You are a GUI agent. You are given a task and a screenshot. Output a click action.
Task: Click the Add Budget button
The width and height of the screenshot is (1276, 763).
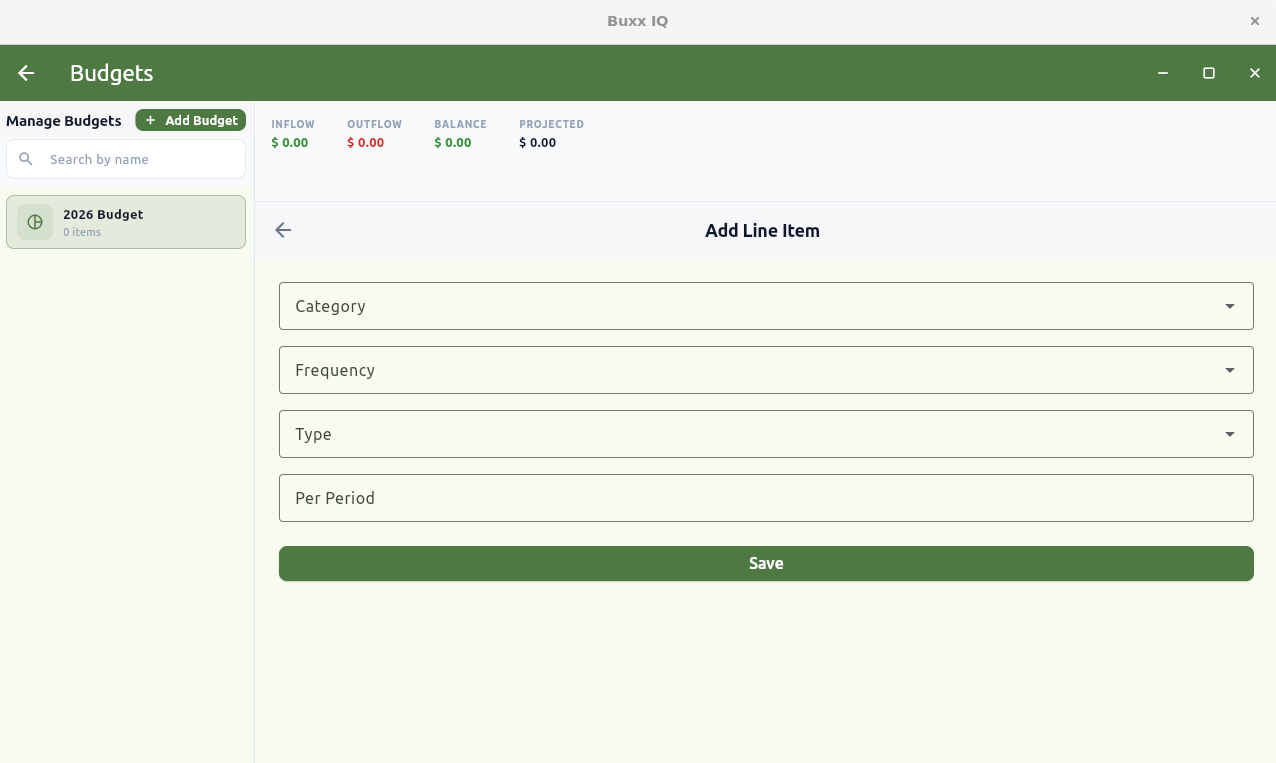[191, 120]
